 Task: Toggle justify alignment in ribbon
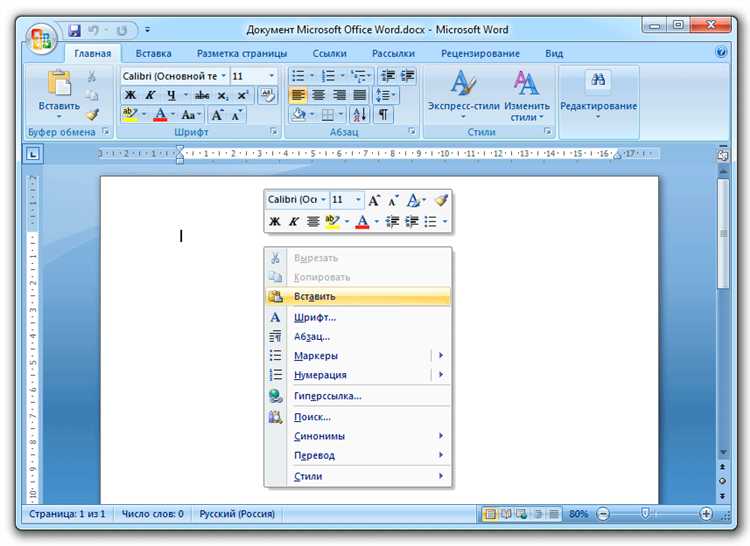pos(360,96)
